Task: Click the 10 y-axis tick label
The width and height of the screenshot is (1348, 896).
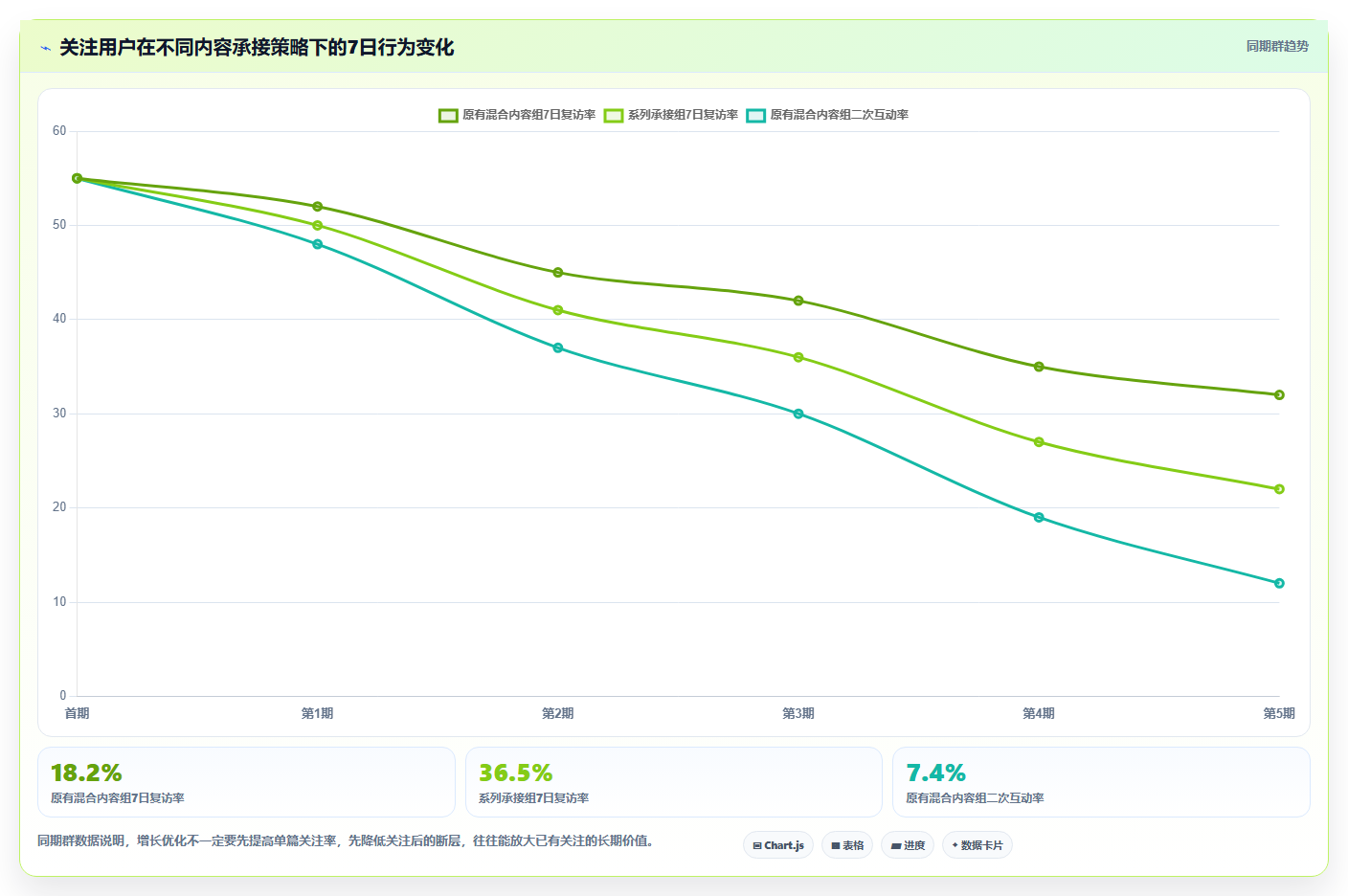Action: tap(59, 602)
